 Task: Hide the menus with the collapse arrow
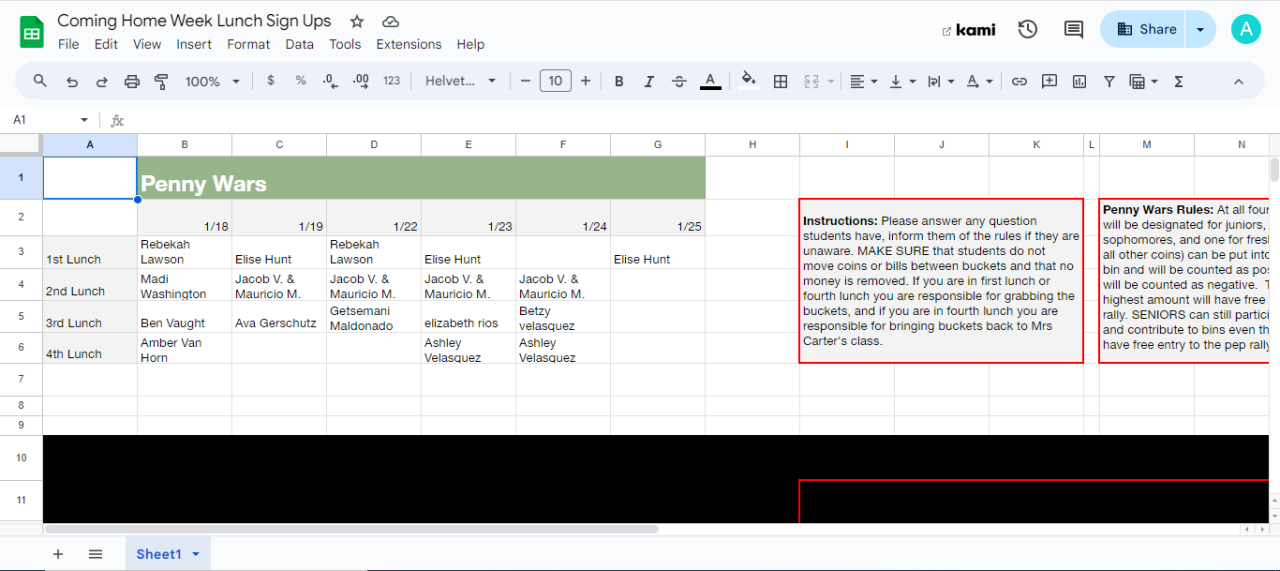(x=1238, y=81)
